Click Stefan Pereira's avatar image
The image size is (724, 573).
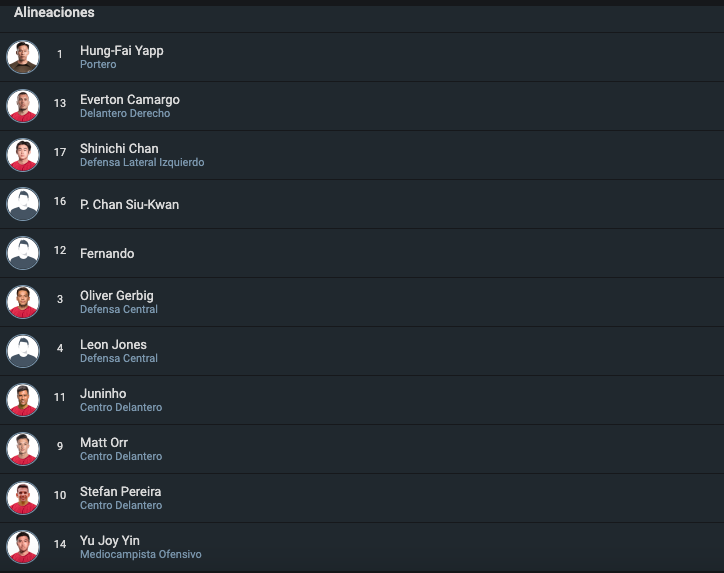pyautogui.click(x=23, y=497)
